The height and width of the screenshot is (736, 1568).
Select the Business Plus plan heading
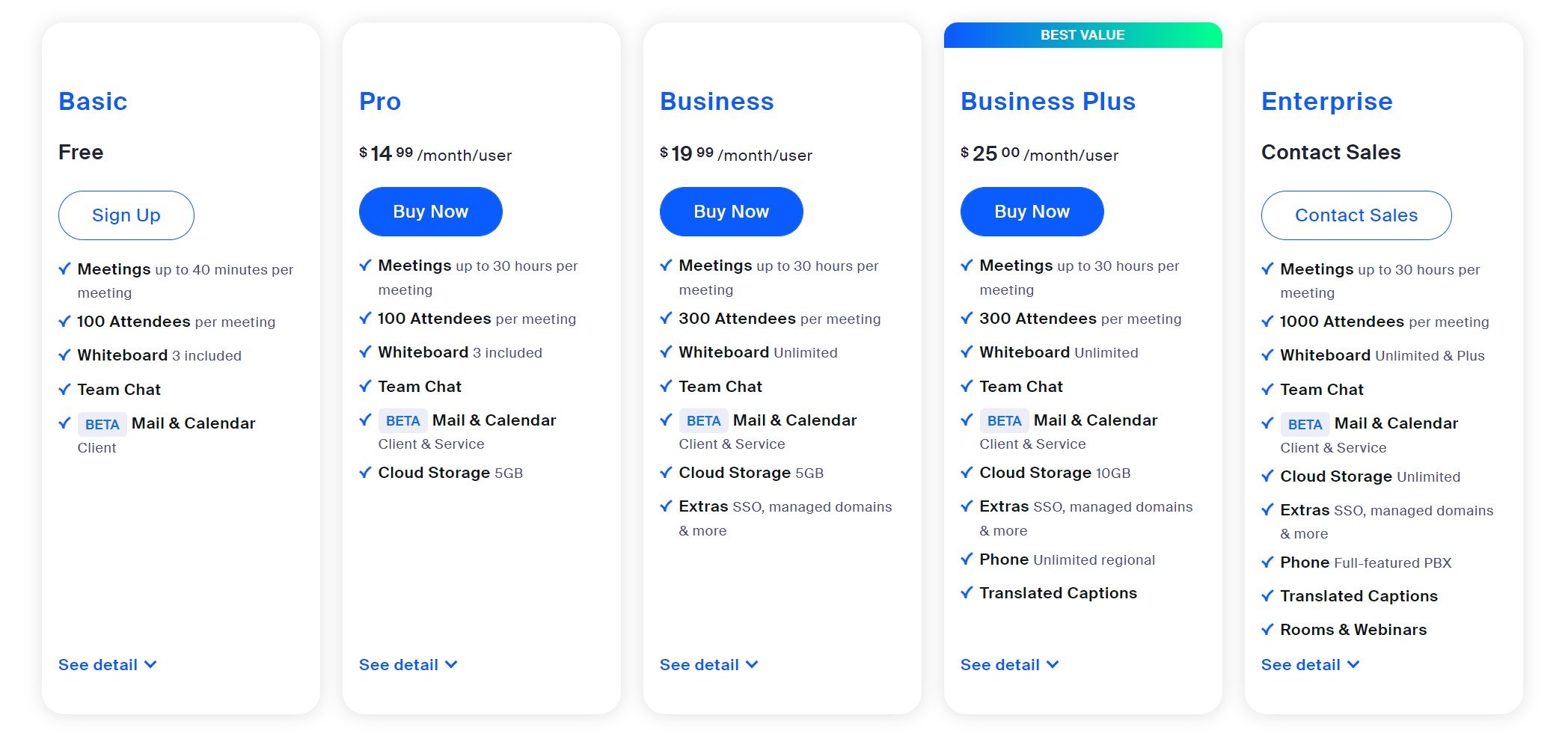[1048, 101]
